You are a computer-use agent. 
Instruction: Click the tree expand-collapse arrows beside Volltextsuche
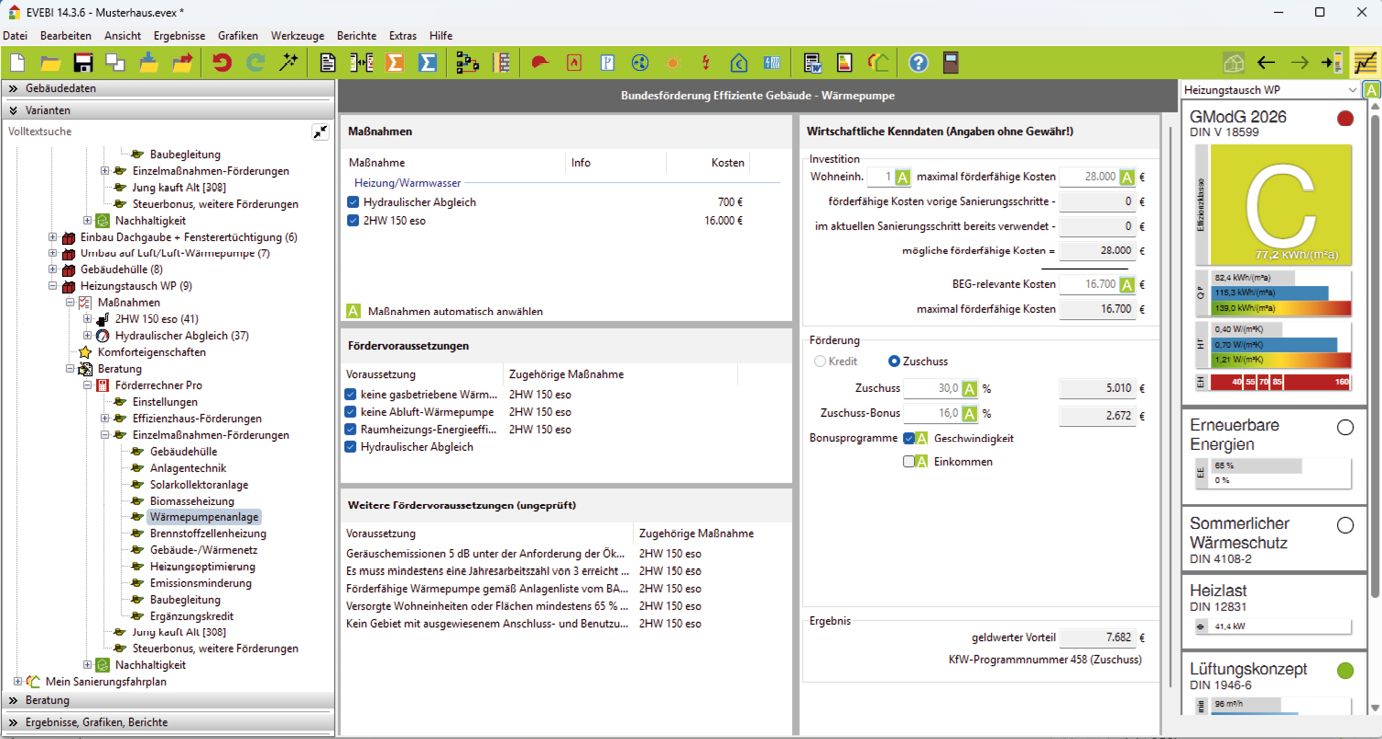[x=320, y=132]
